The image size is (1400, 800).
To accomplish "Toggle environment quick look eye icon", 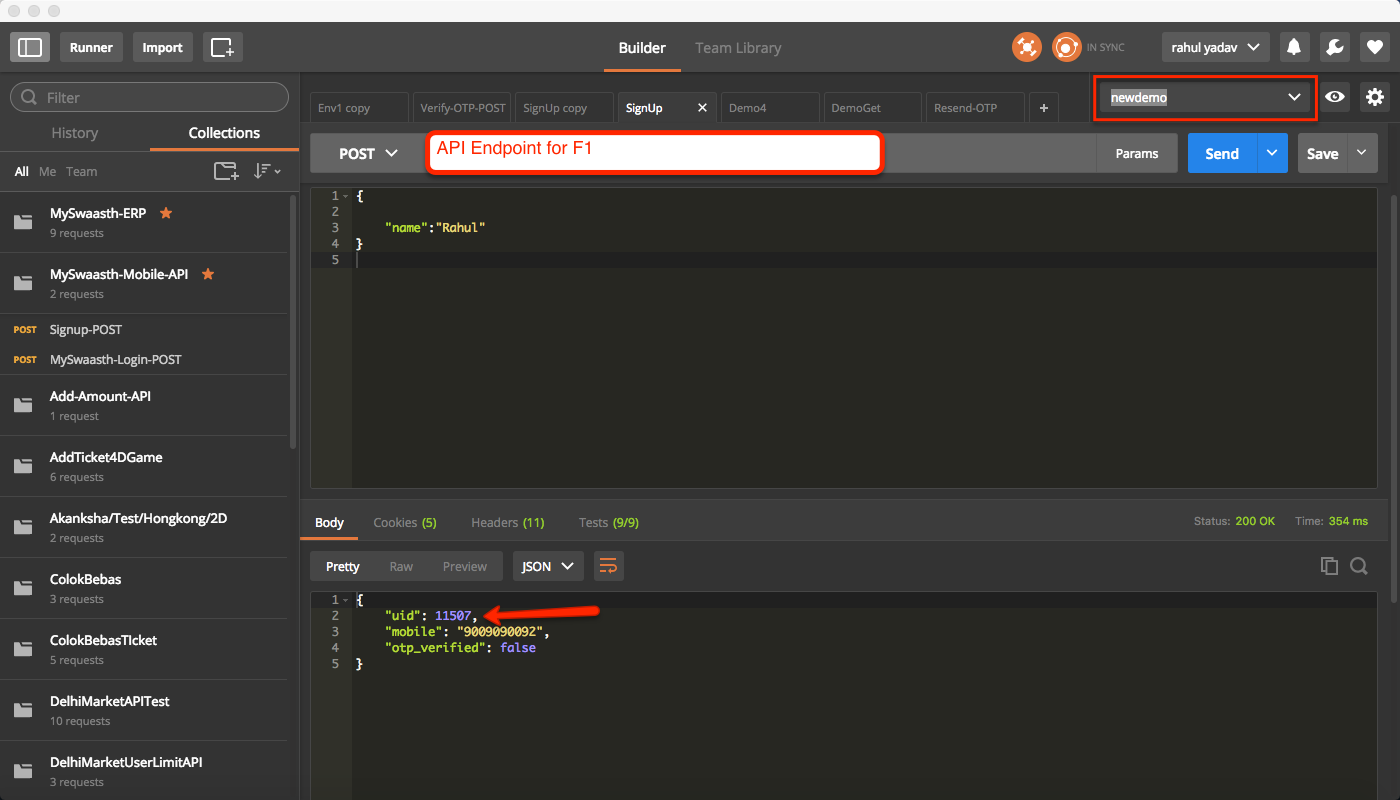I will pyautogui.click(x=1334, y=97).
